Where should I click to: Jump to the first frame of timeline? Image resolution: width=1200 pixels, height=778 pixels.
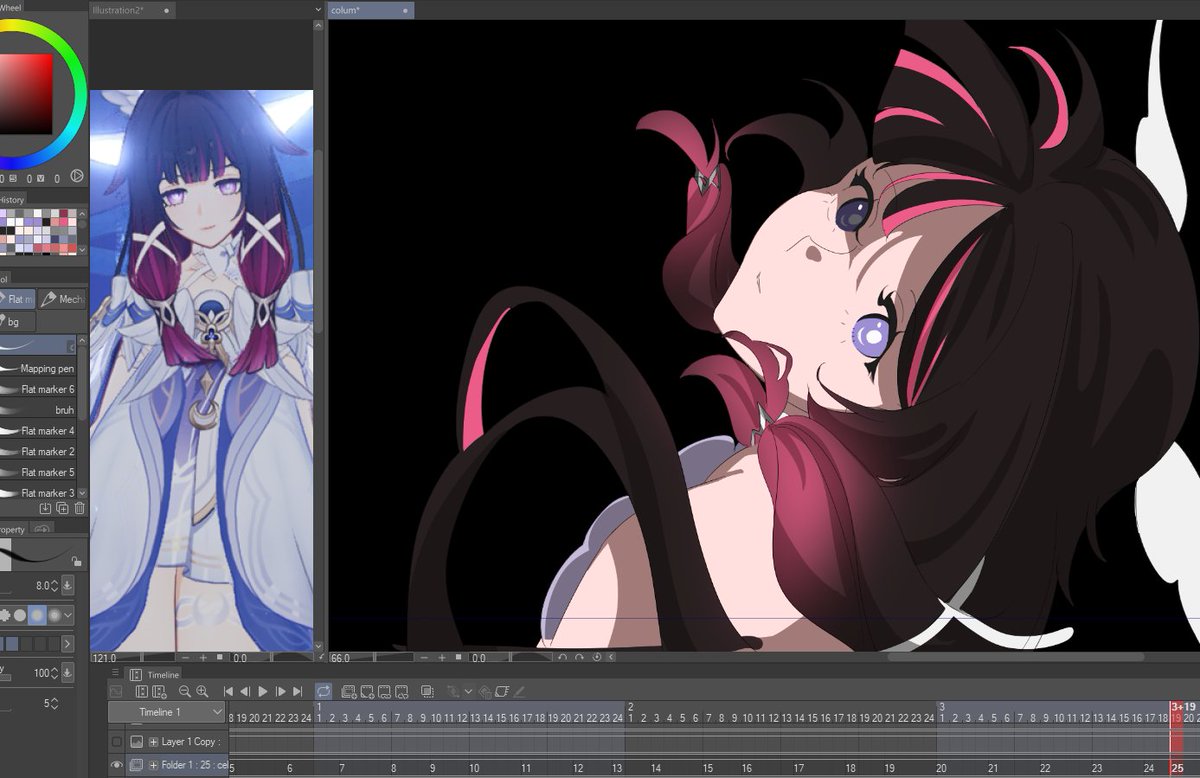click(x=229, y=691)
